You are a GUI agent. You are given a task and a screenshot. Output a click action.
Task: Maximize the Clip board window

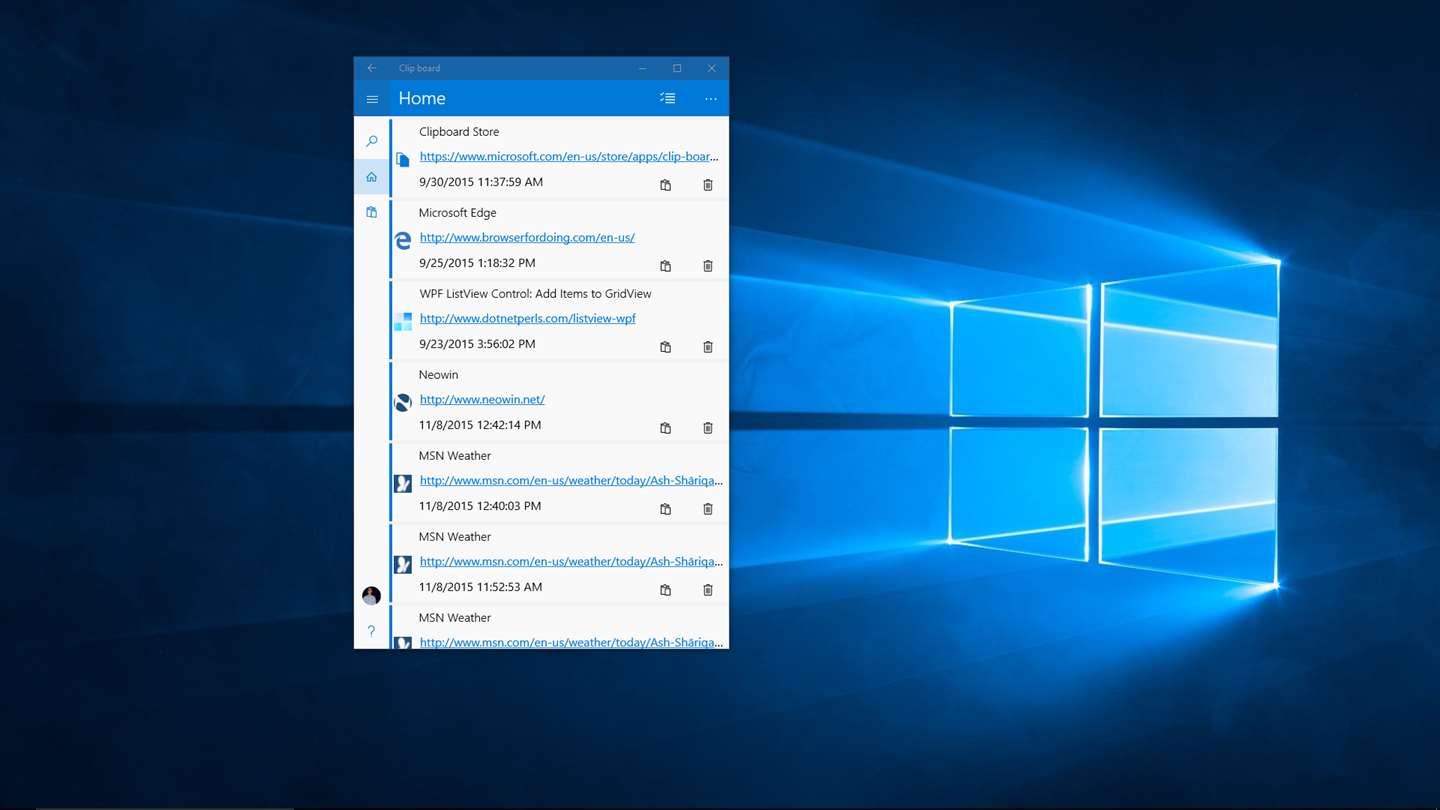pyautogui.click(x=677, y=68)
